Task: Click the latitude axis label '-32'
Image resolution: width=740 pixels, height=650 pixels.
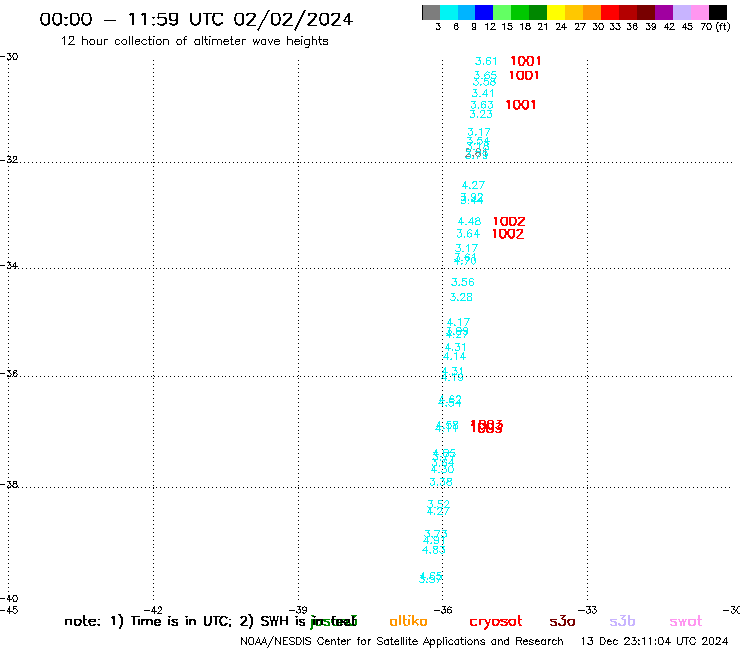Action: pyautogui.click(x=9, y=160)
